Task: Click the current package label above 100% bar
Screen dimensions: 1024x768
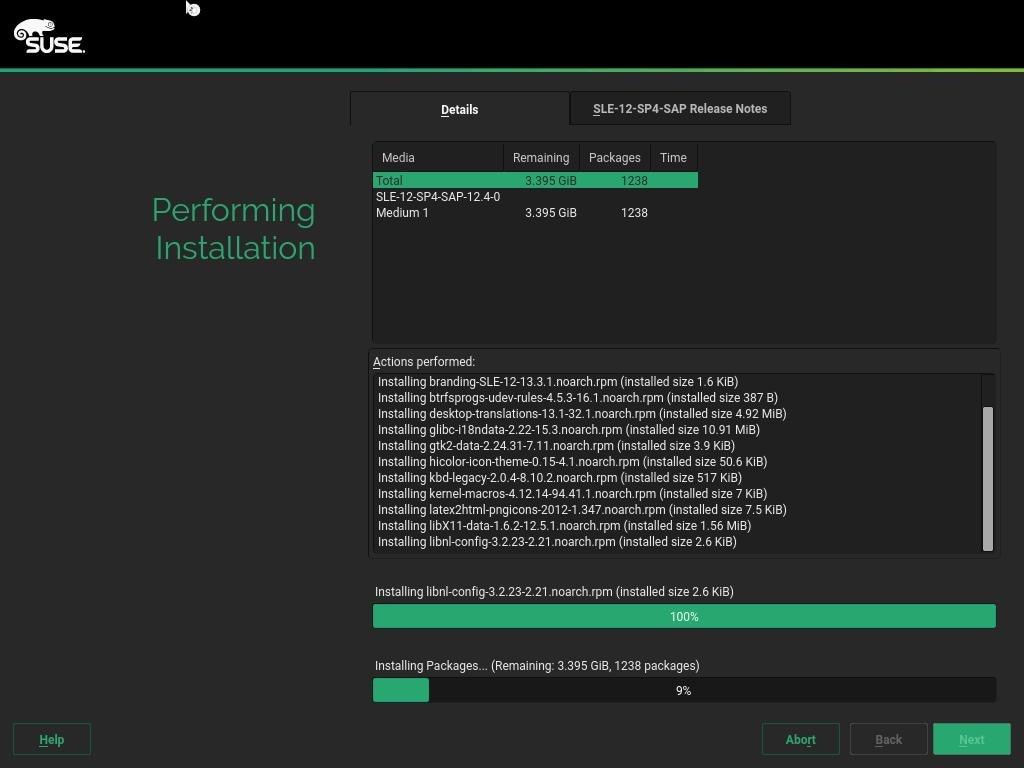Action: 554,592
